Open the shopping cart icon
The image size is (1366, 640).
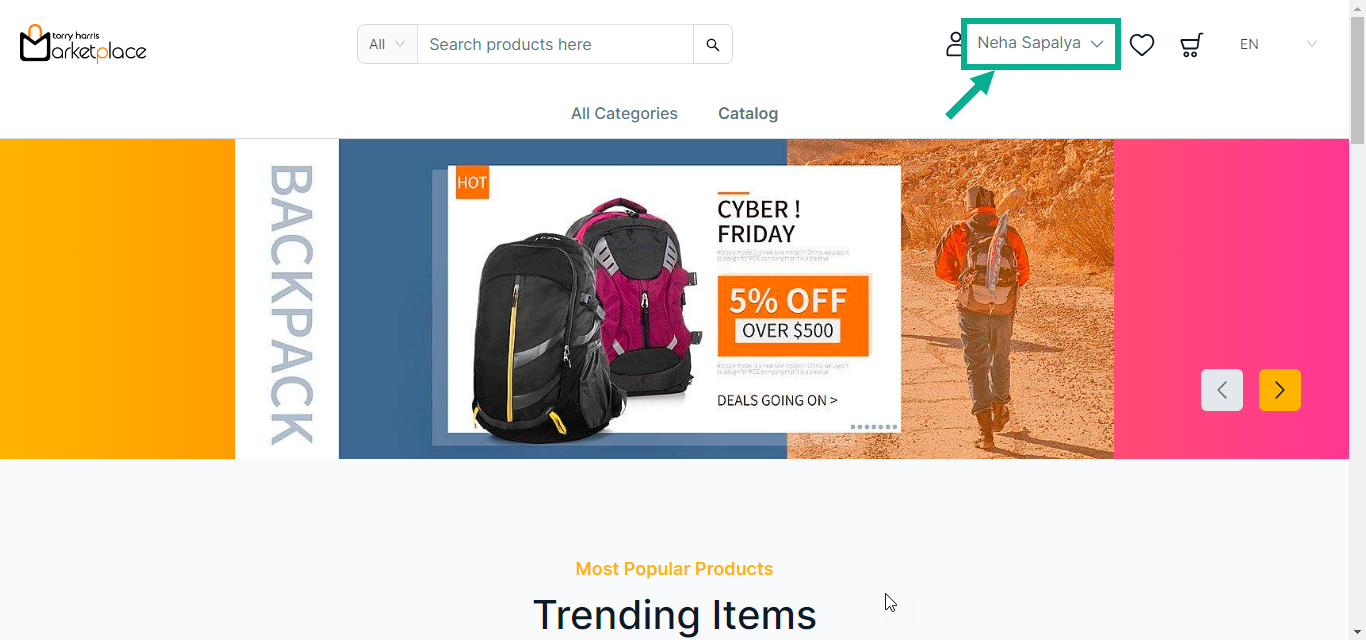tap(1190, 45)
